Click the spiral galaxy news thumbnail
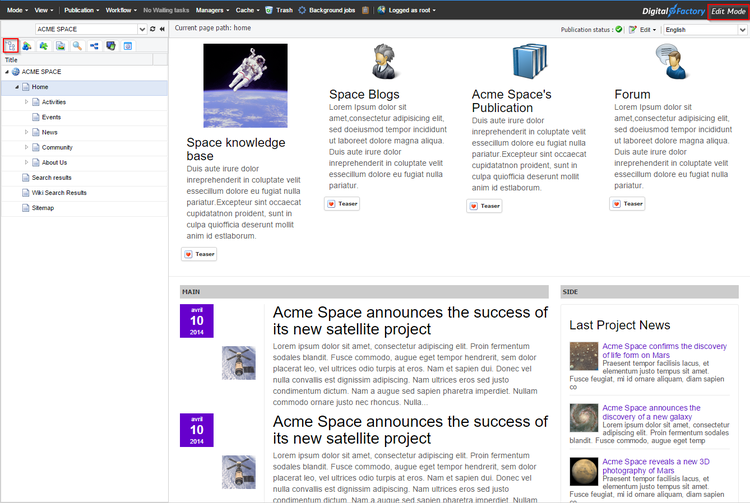This screenshot has height=503, width=750. [x=584, y=418]
